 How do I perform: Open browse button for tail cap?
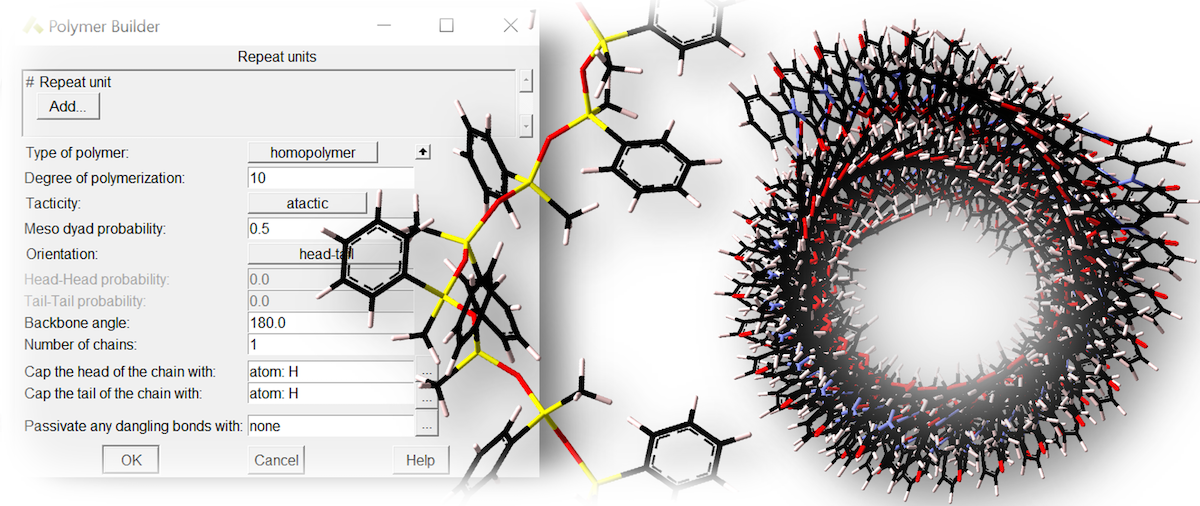coord(427,398)
